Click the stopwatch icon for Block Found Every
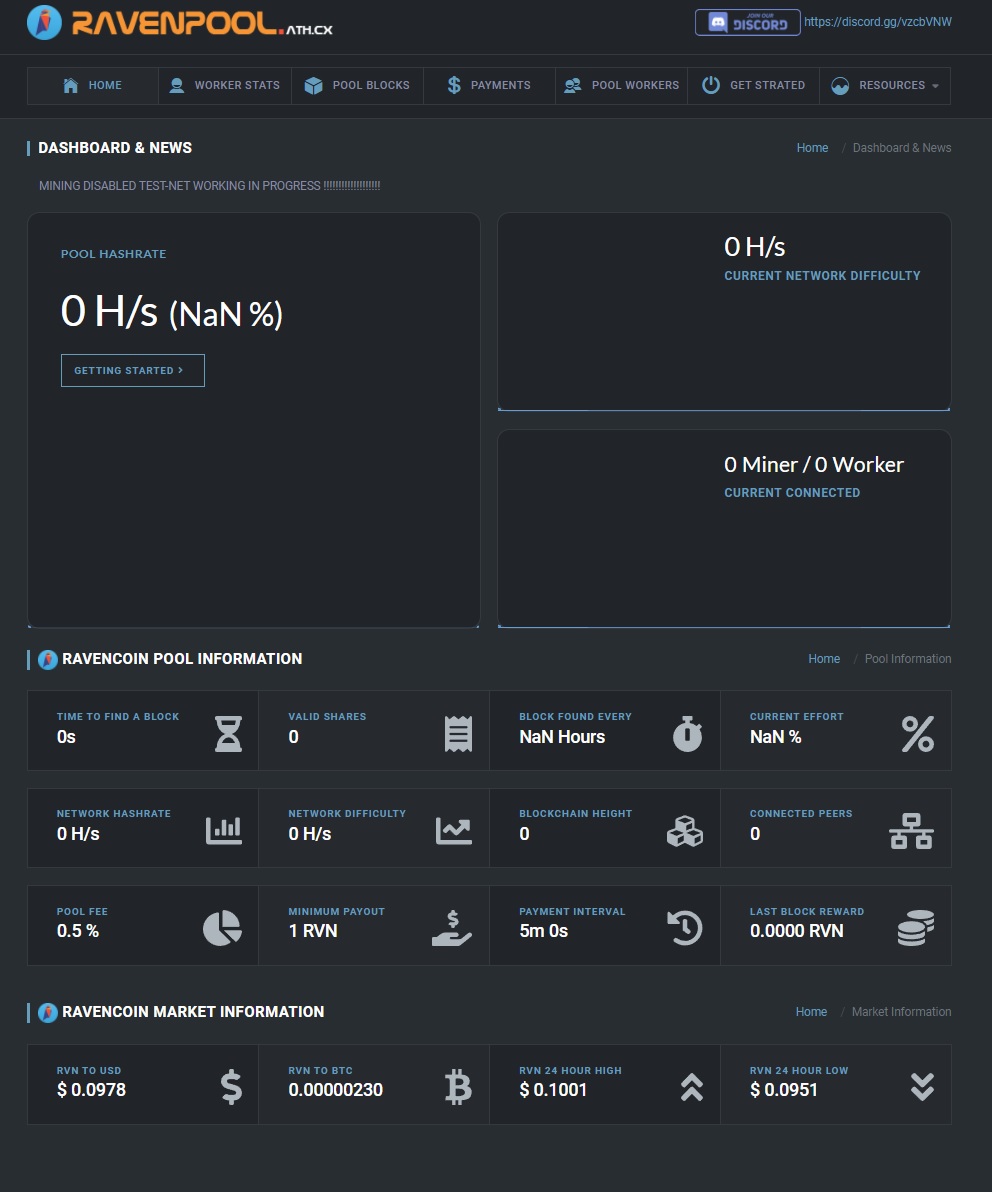Image resolution: width=992 pixels, height=1192 pixels. pos(687,734)
